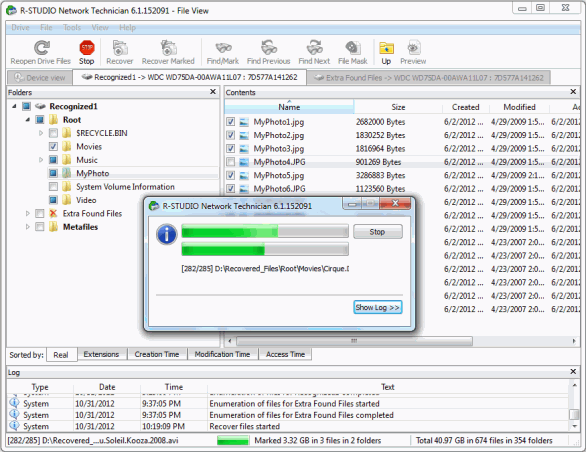This screenshot has width=586, height=452.
Task: Switch to the Device view tab
Action: click(40, 78)
